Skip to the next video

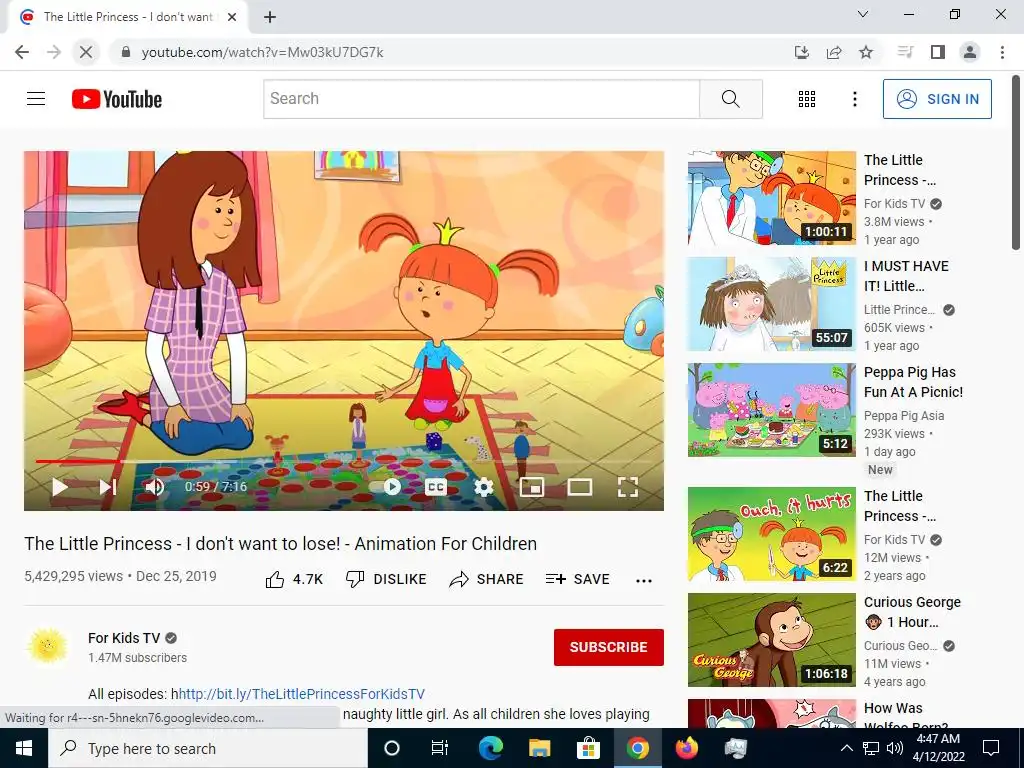(108, 487)
